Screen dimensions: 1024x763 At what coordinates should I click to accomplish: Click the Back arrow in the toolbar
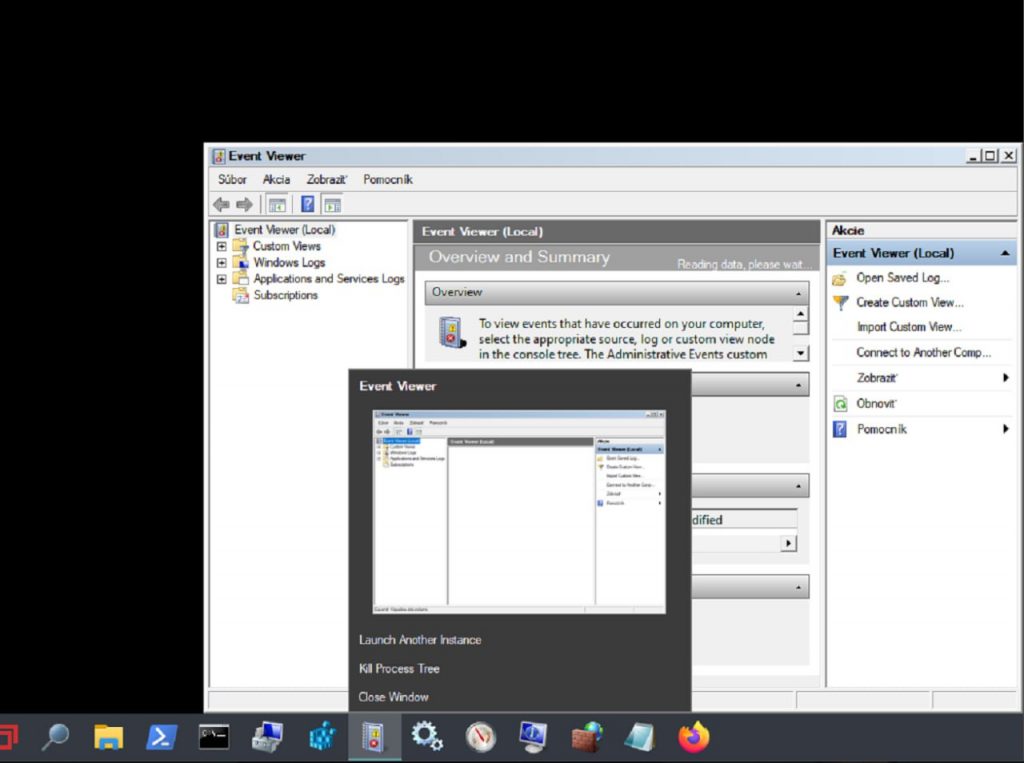(221, 204)
